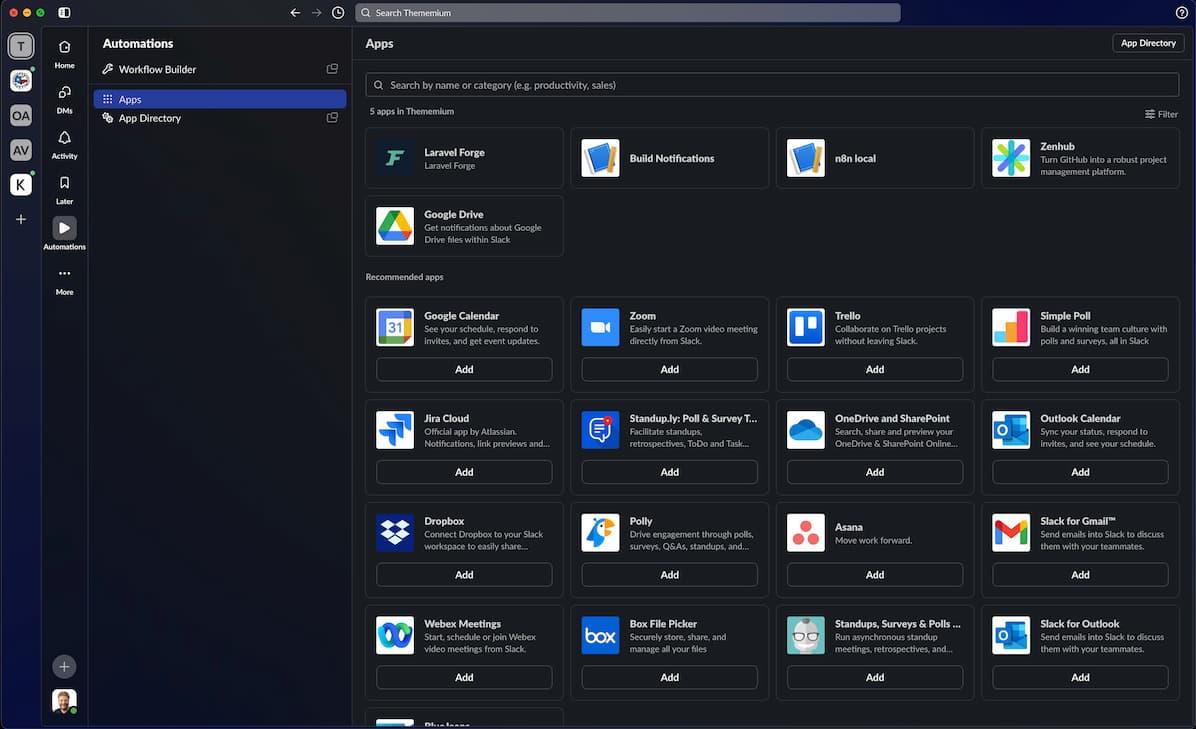Add the Standup.ly app
This screenshot has height=729, width=1196.
[669, 472]
